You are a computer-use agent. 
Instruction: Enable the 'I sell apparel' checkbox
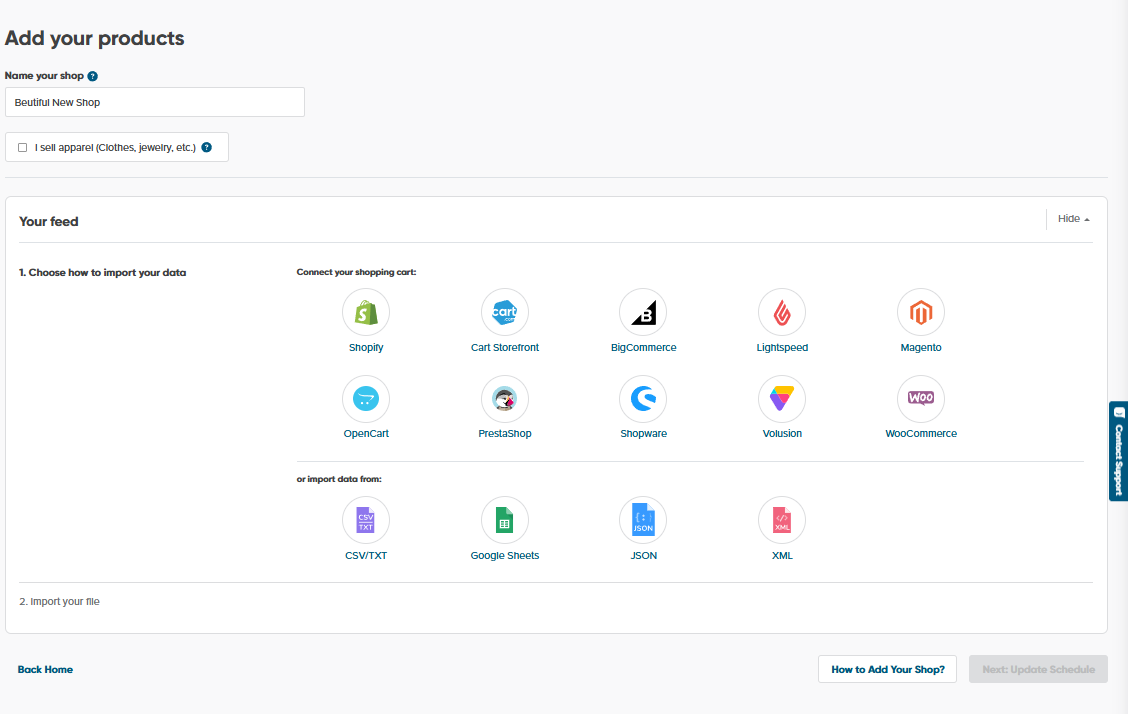tap(22, 146)
